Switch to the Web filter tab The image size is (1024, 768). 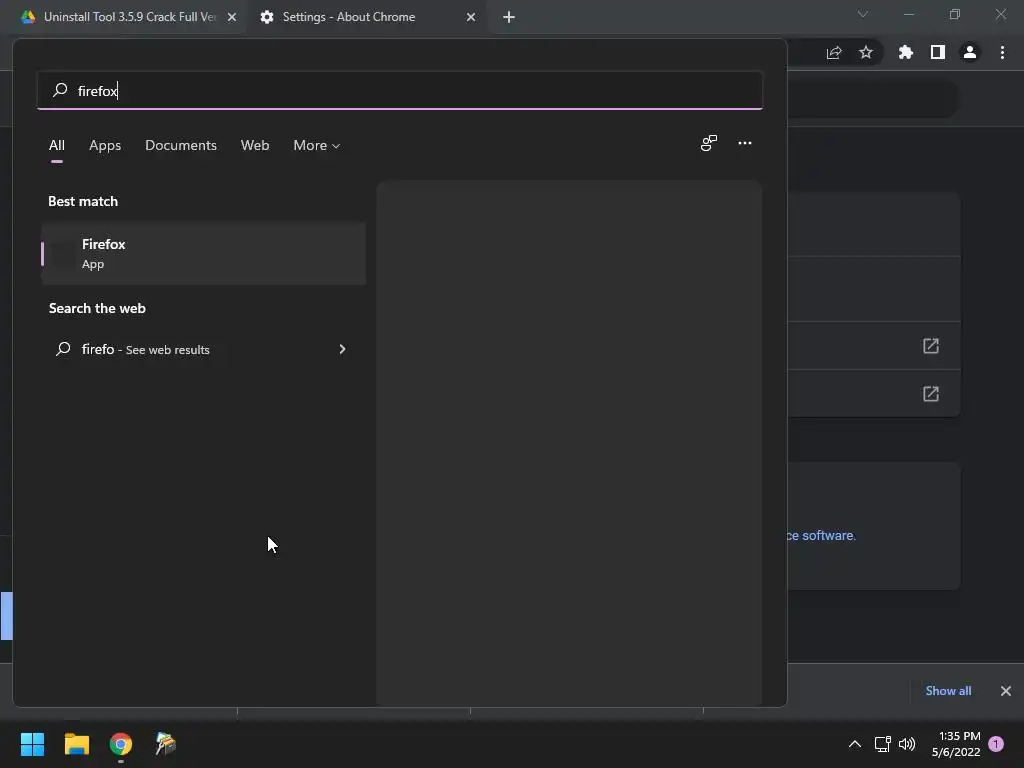click(x=255, y=145)
